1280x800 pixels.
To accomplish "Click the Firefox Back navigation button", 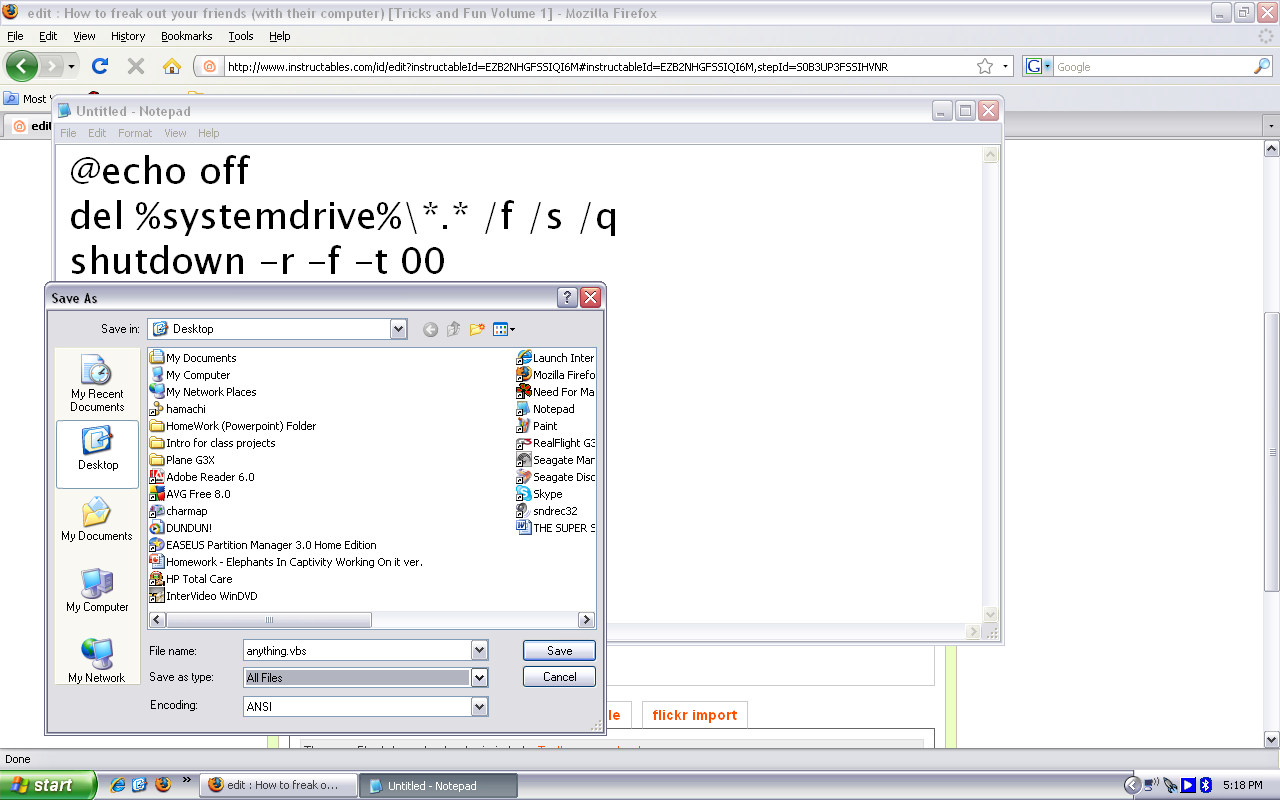I will [22, 66].
